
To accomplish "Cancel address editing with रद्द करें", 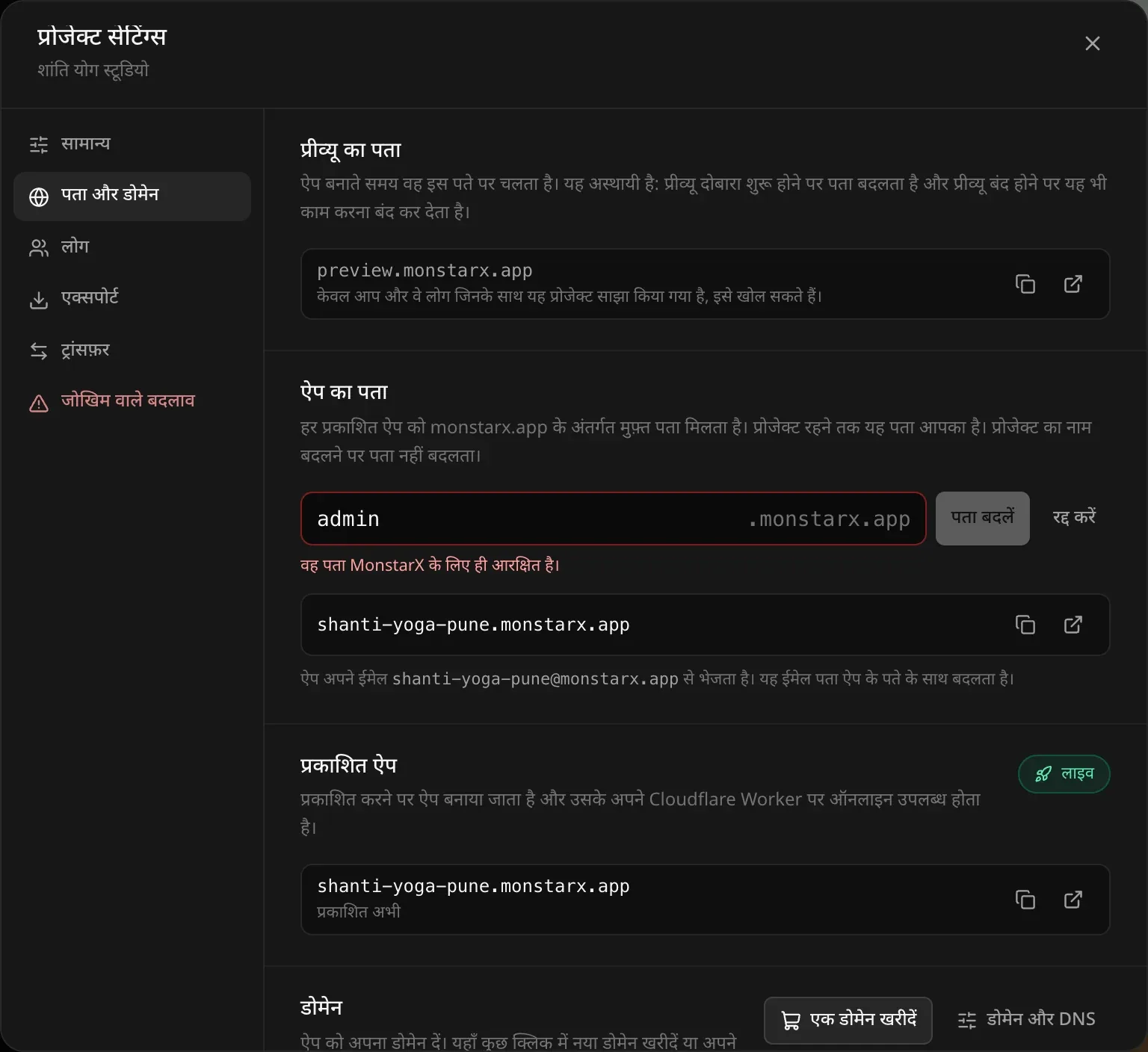I will pos(1074,518).
